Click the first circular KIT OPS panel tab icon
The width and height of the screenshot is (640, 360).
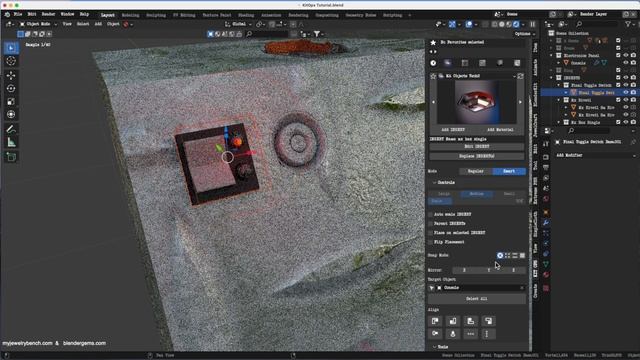point(433,63)
